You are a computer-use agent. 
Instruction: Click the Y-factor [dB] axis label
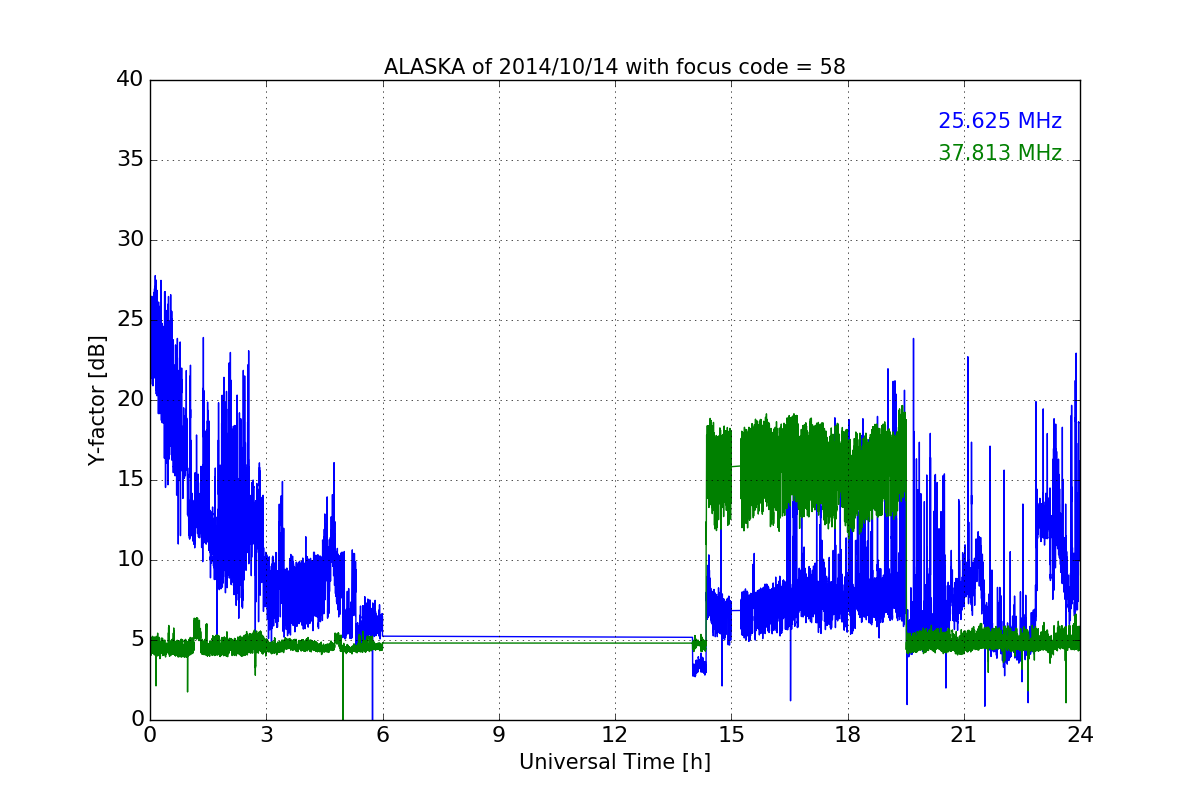(97, 400)
